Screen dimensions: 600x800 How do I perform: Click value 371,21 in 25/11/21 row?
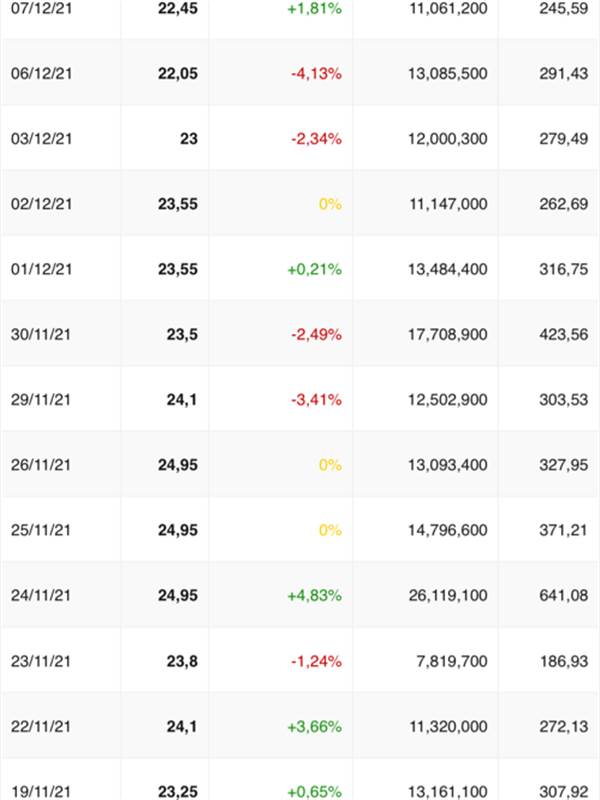[565, 530]
